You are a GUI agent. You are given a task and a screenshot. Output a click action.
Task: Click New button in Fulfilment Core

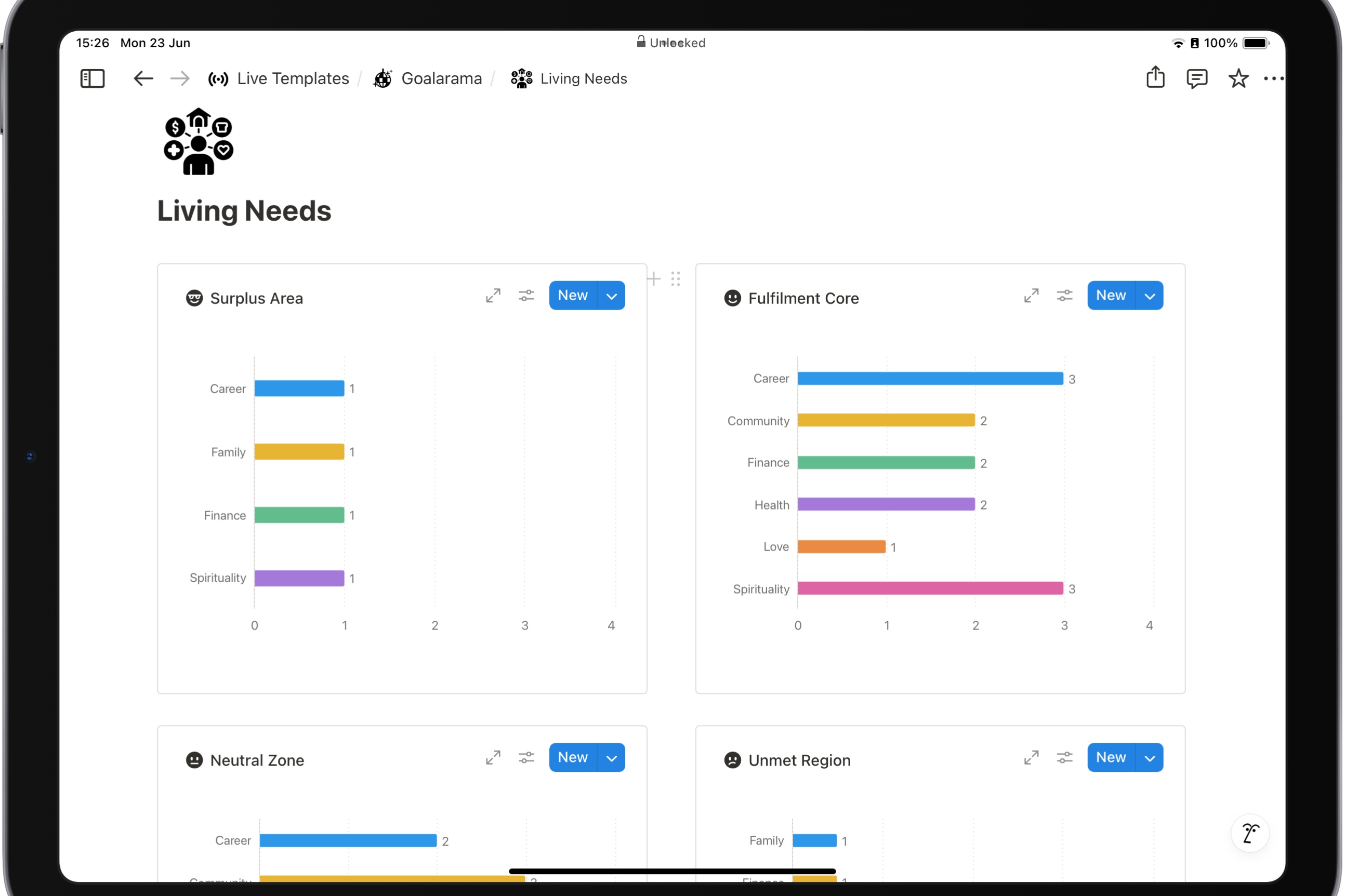click(x=1110, y=296)
